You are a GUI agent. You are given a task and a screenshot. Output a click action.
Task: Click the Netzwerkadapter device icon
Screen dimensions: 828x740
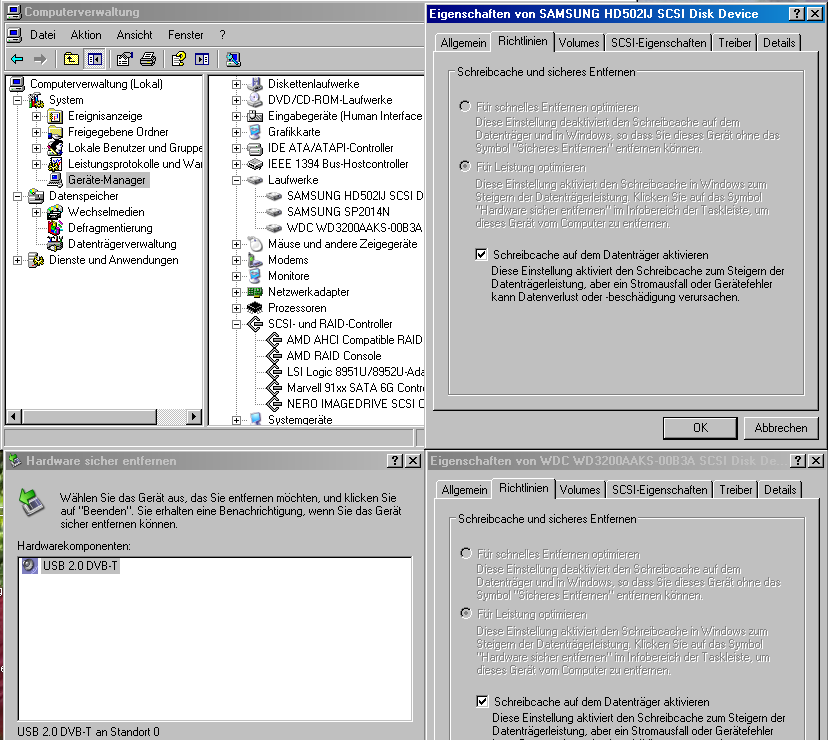(x=255, y=292)
